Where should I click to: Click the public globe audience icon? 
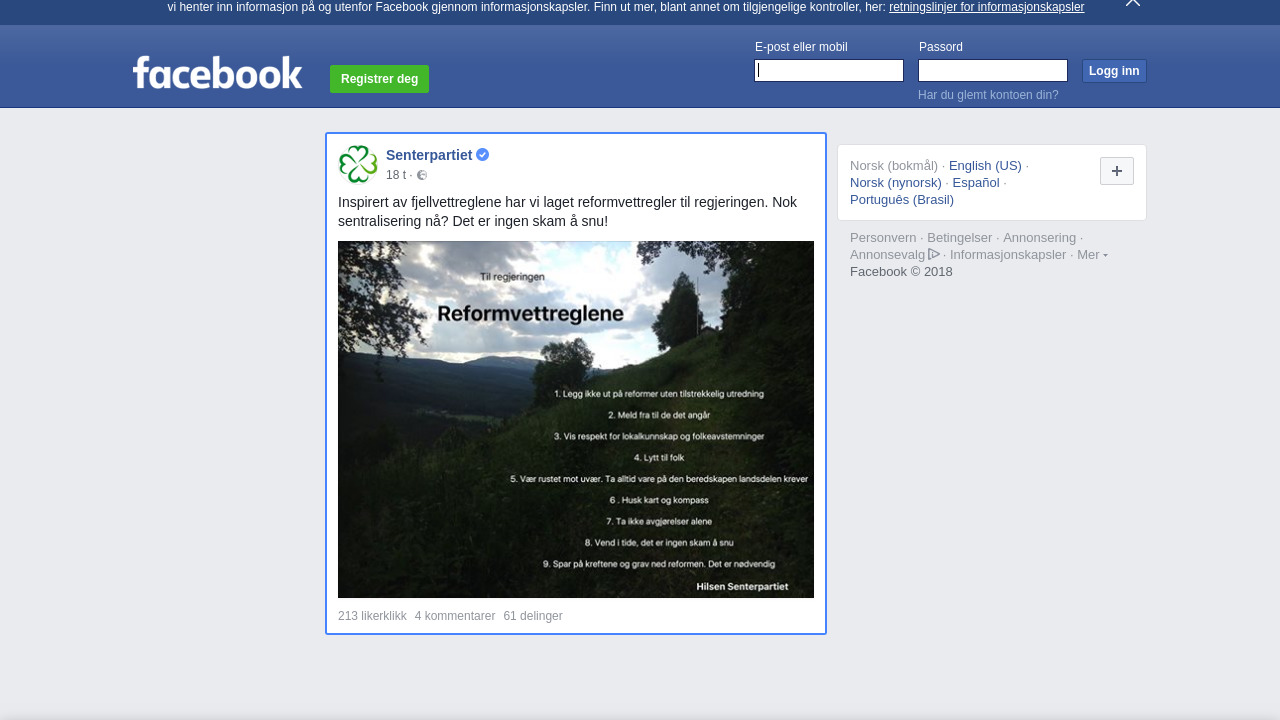[x=422, y=175]
